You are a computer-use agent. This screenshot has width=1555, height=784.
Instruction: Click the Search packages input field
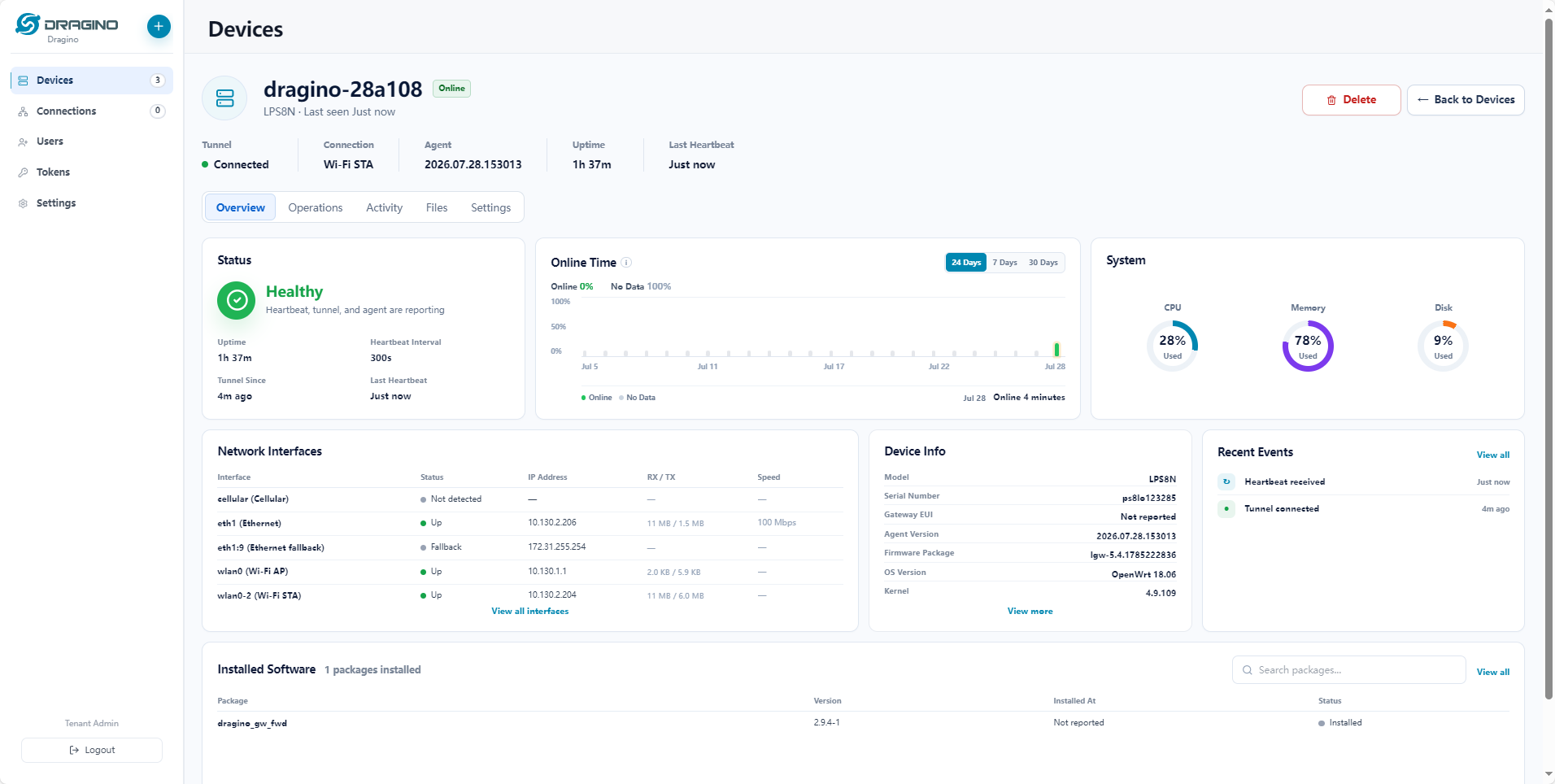(1348, 670)
